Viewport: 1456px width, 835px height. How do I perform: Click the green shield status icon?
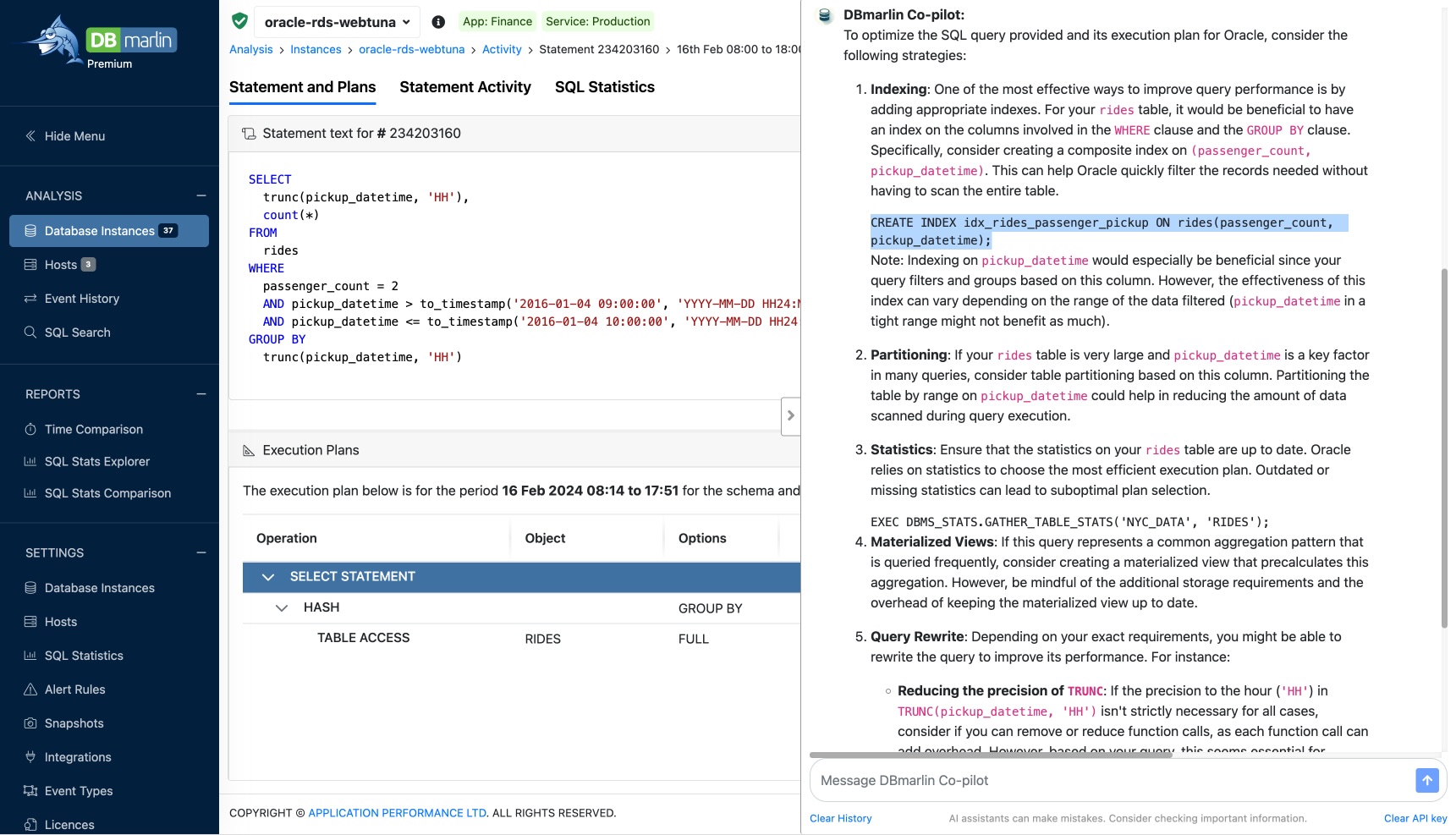click(239, 21)
